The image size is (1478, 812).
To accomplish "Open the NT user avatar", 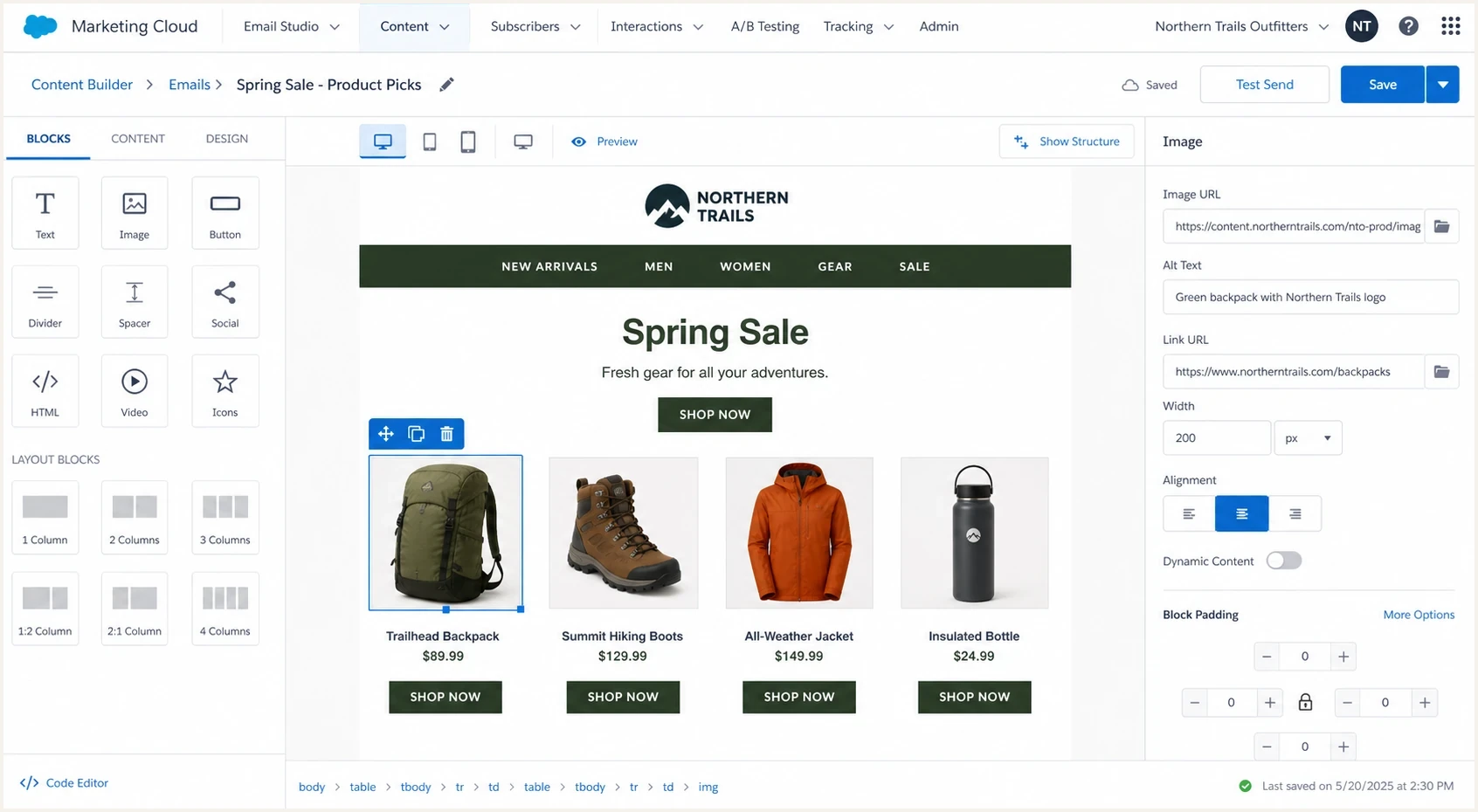I will point(1362,26).
